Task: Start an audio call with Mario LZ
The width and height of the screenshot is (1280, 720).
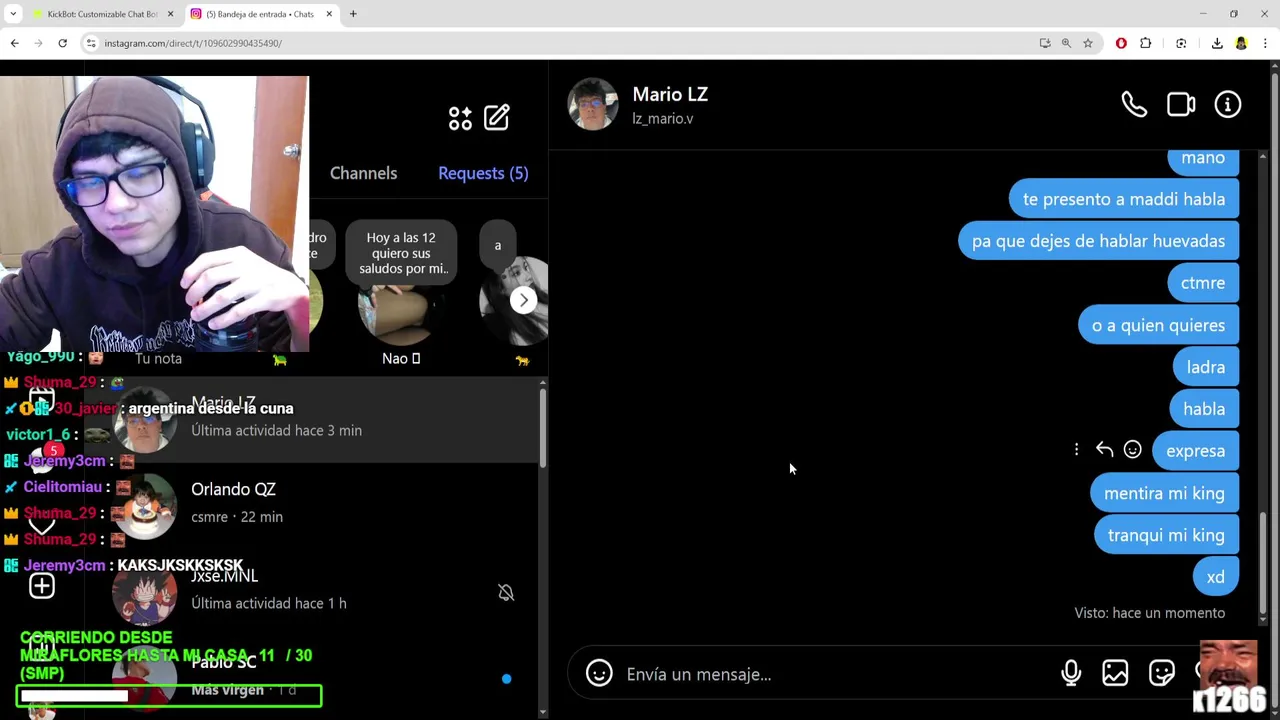Action: (x=1134, y=104)
